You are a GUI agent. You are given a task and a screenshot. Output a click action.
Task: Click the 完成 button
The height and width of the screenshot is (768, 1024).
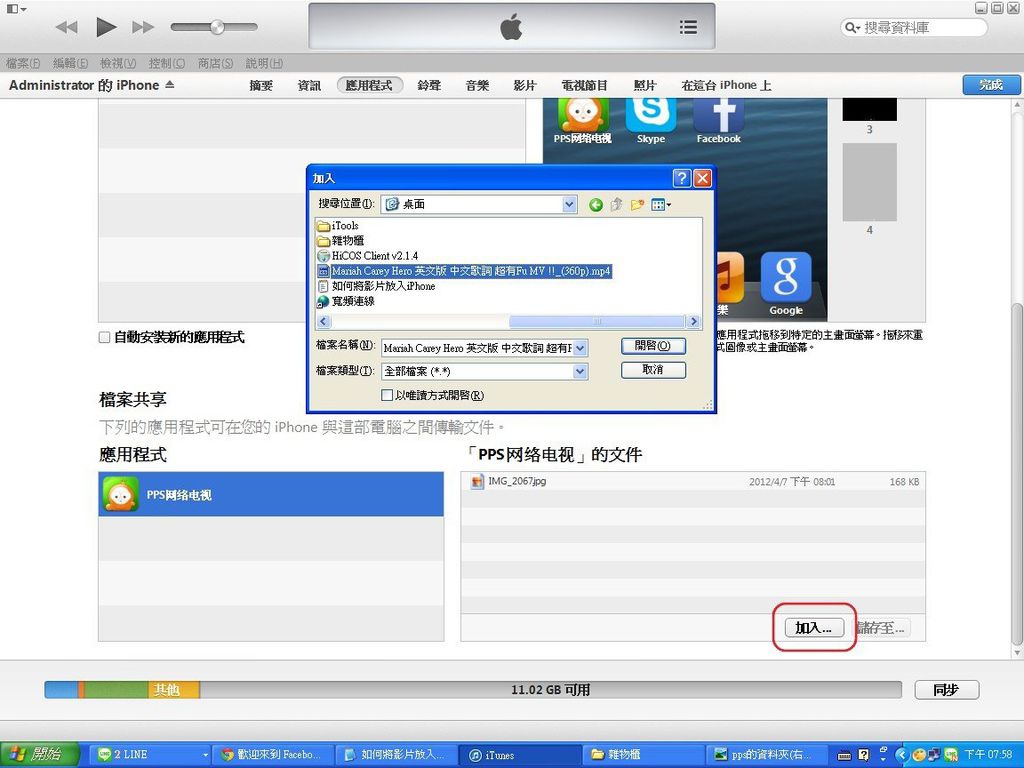coord(991,84)
